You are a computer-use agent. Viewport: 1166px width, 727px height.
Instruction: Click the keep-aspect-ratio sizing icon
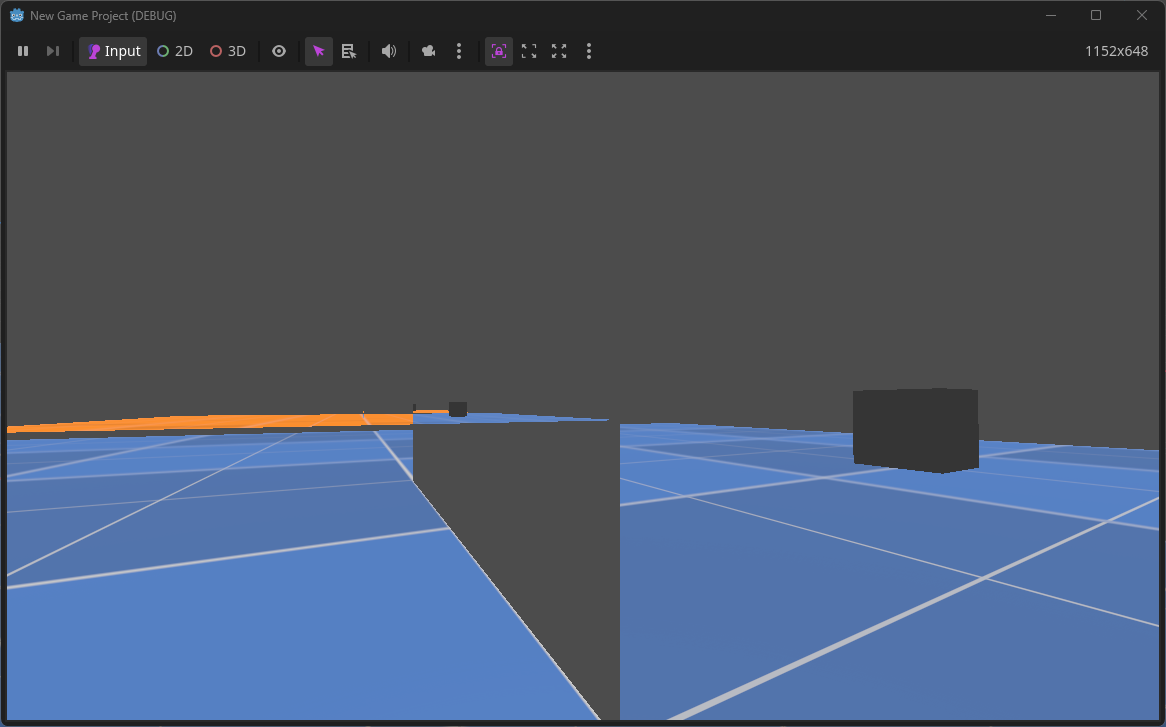click(529, 51)
